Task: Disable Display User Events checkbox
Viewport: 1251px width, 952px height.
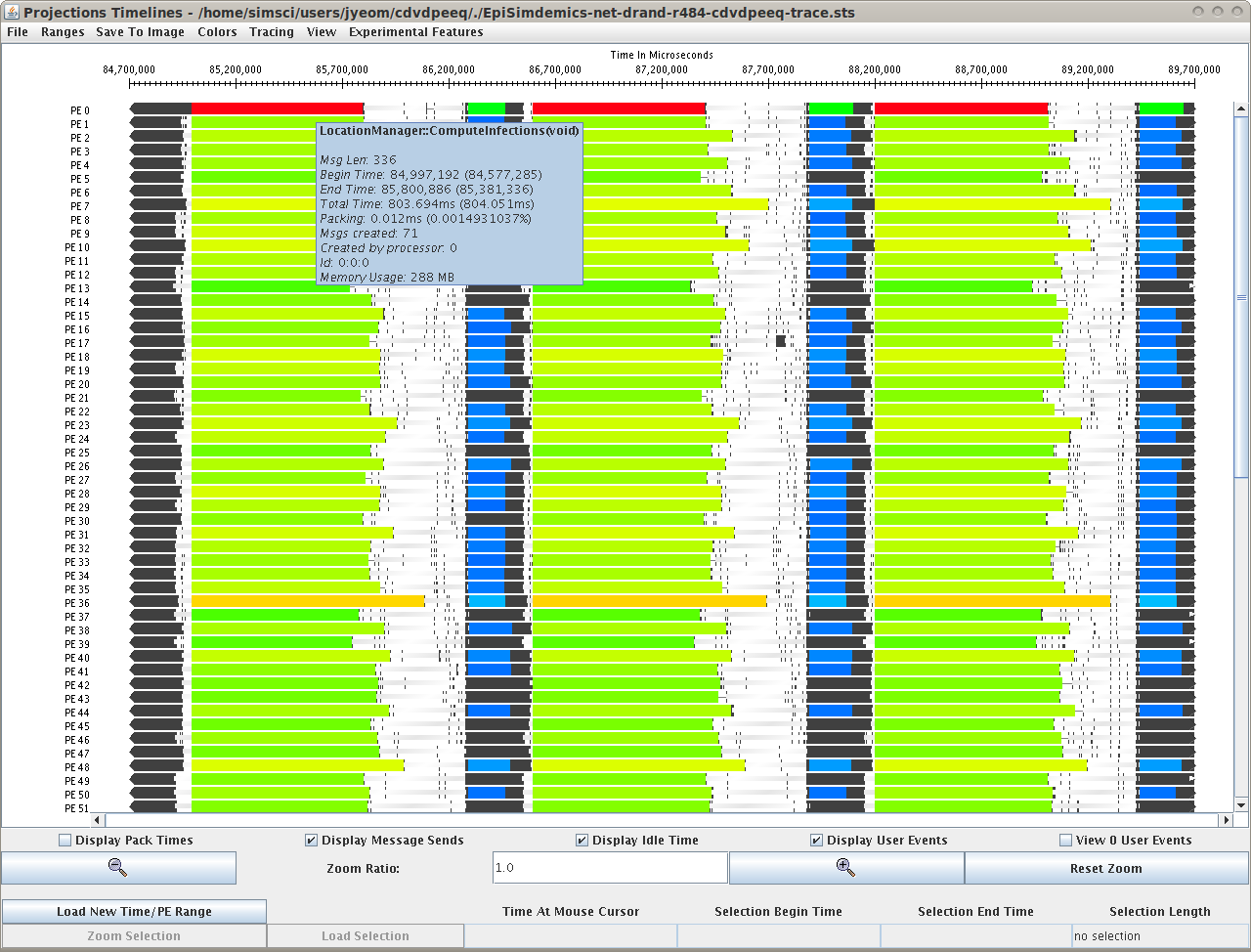Action: pos(817,841)
